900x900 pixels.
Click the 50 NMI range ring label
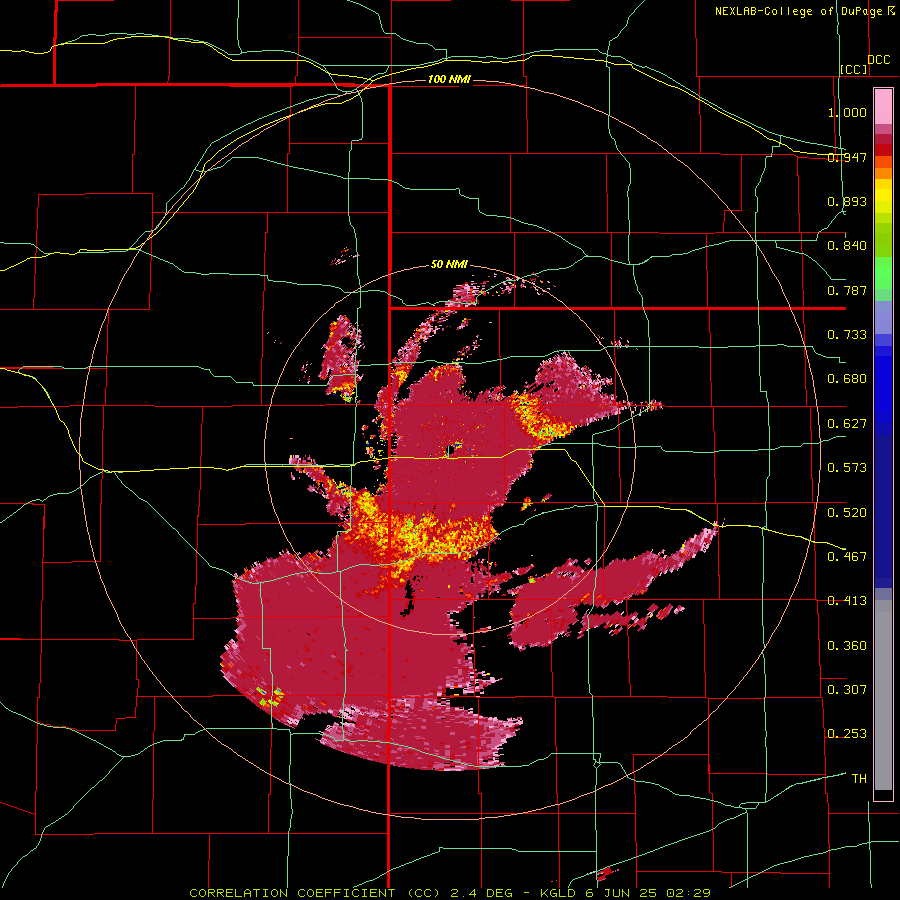tap(449, 265)
